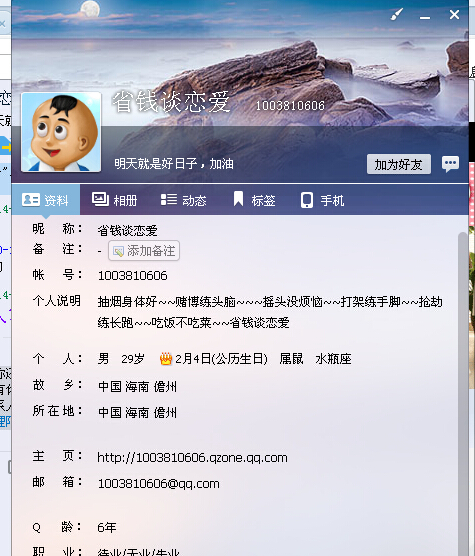Click the account number 1003810606 in the header

[x=290, y=106]
